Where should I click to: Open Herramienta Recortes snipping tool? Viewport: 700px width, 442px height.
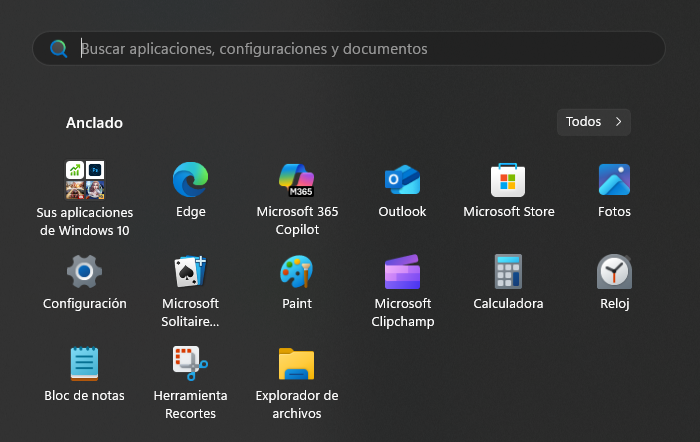(x=191, y=363)
